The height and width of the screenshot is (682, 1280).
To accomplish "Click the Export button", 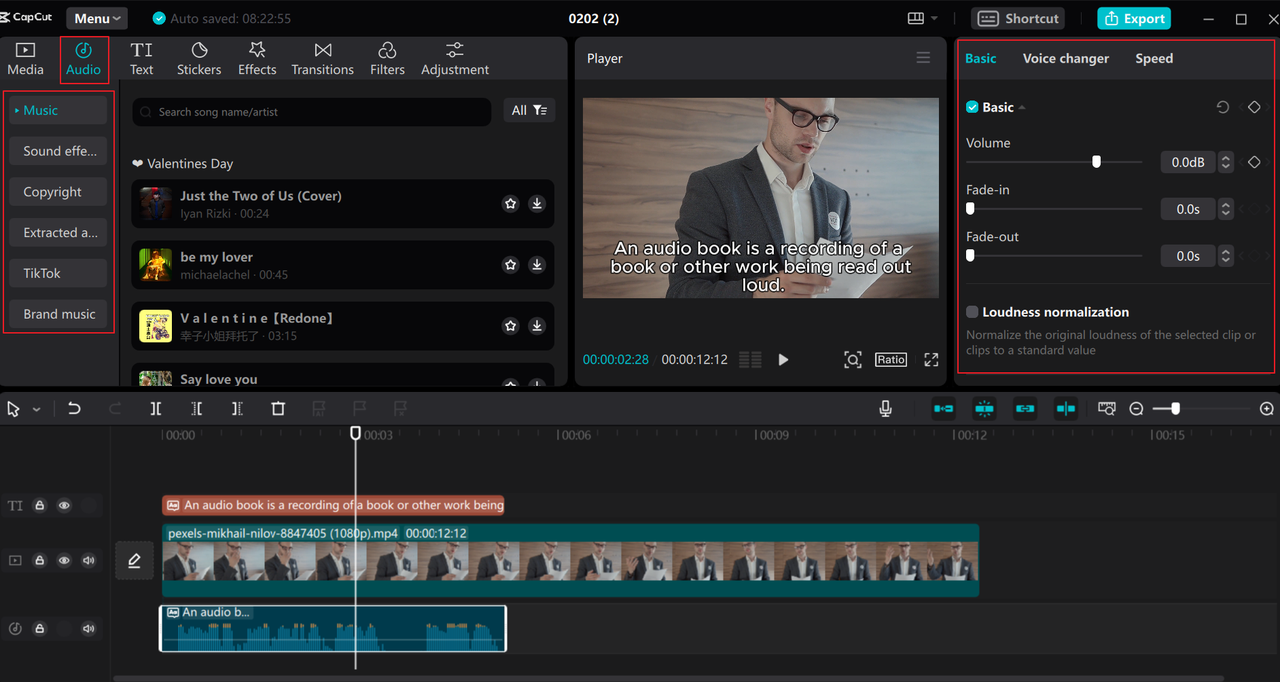I will pos(1134,18).
